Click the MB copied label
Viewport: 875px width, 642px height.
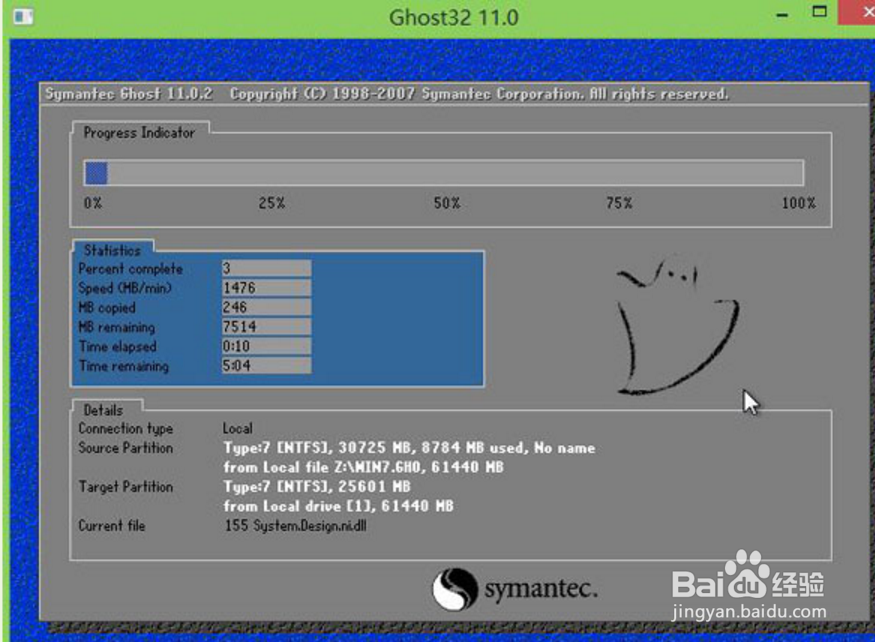(107, 308)
